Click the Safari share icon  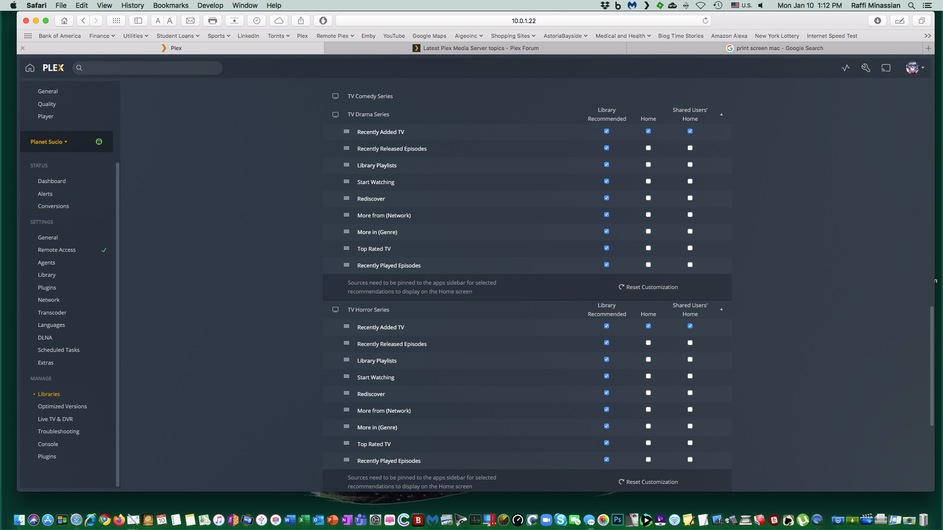pos(301,20)
